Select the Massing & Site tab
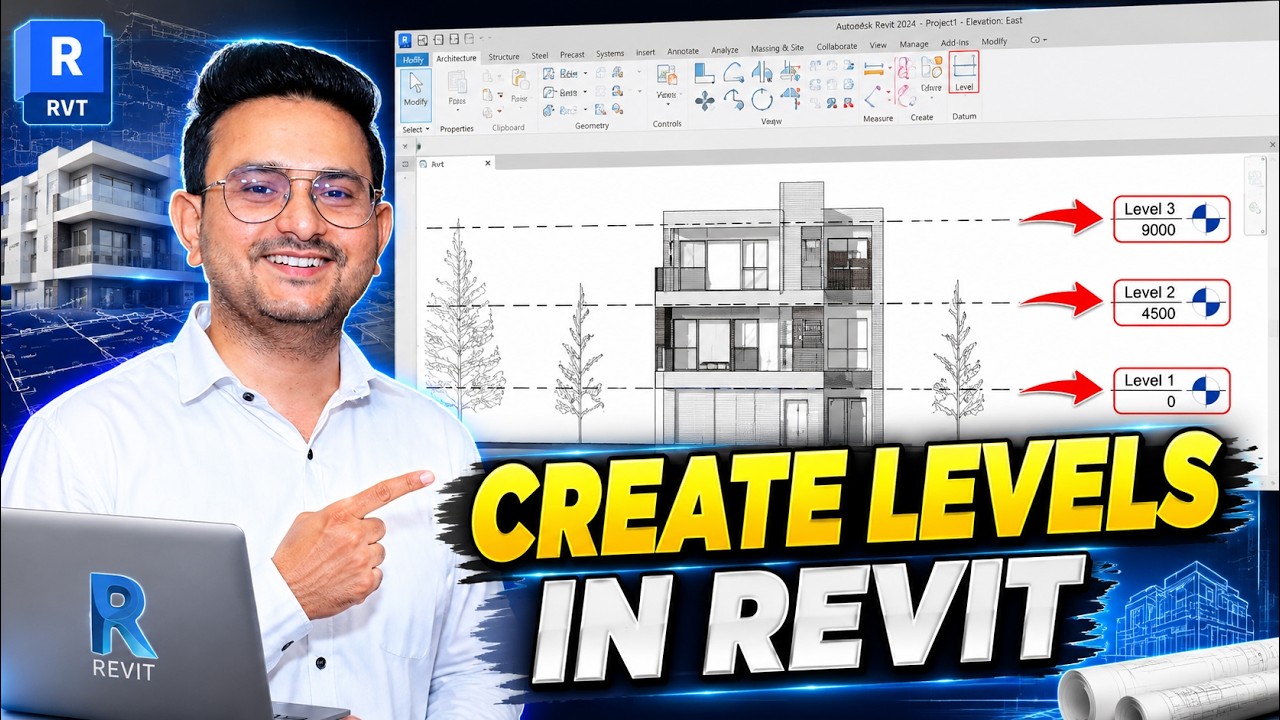 (777, 48)
